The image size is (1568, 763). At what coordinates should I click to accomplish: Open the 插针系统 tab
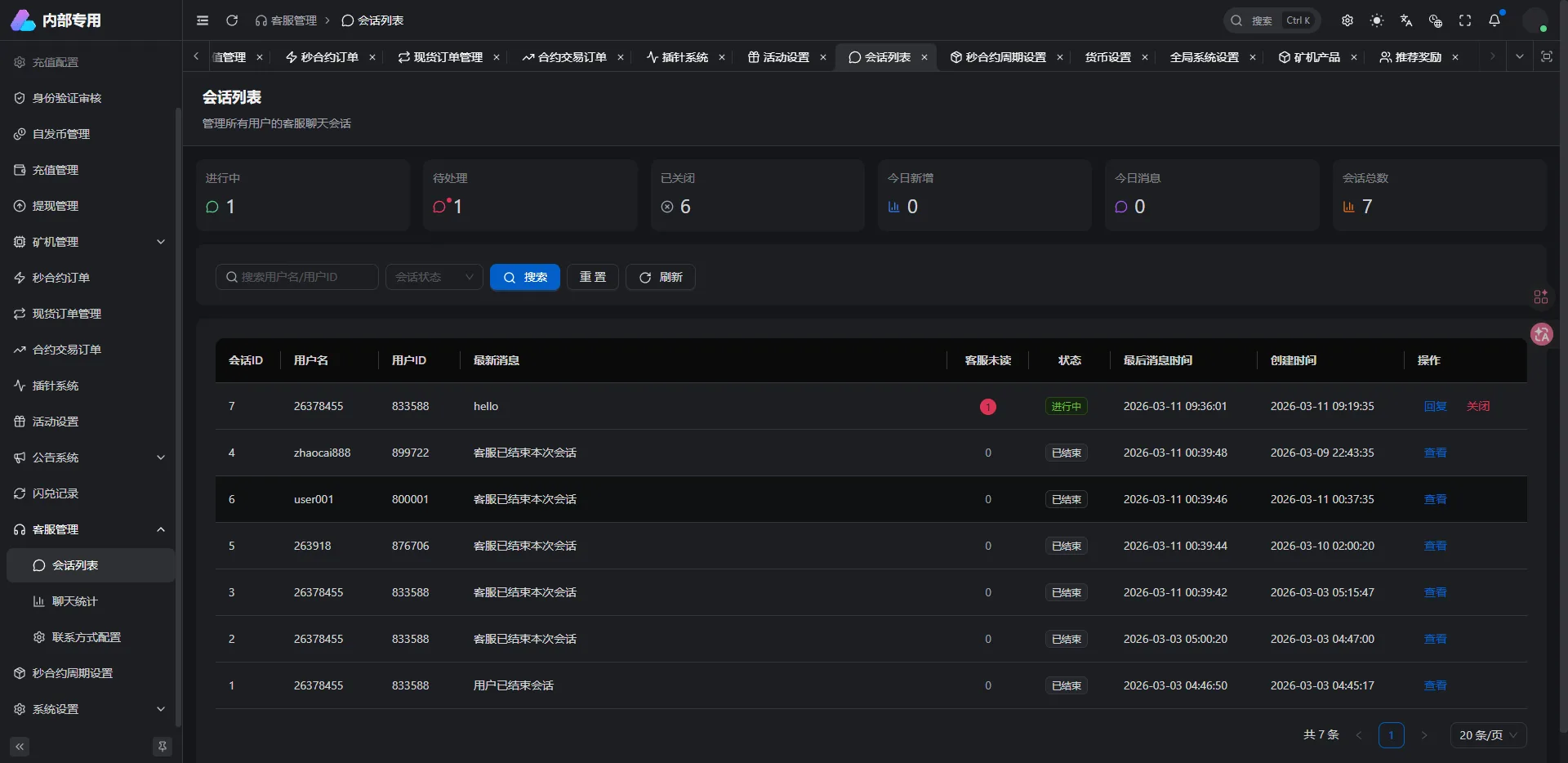tap(678, 57)
